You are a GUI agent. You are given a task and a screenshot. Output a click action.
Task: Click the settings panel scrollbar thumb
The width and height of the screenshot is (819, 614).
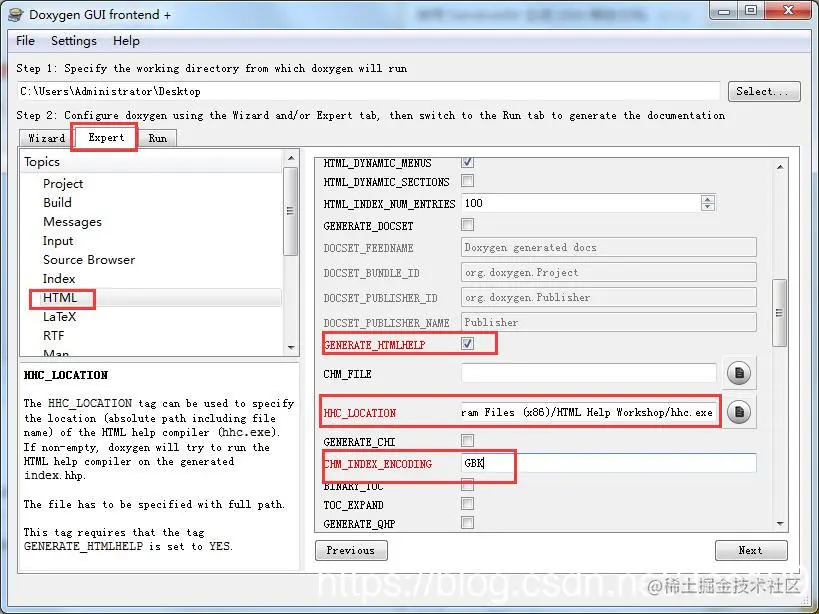point(779,313)
